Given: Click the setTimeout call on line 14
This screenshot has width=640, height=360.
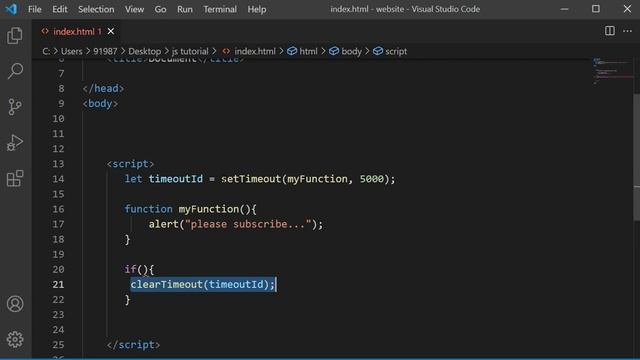Looking at the screenshot, I should 251,179.
